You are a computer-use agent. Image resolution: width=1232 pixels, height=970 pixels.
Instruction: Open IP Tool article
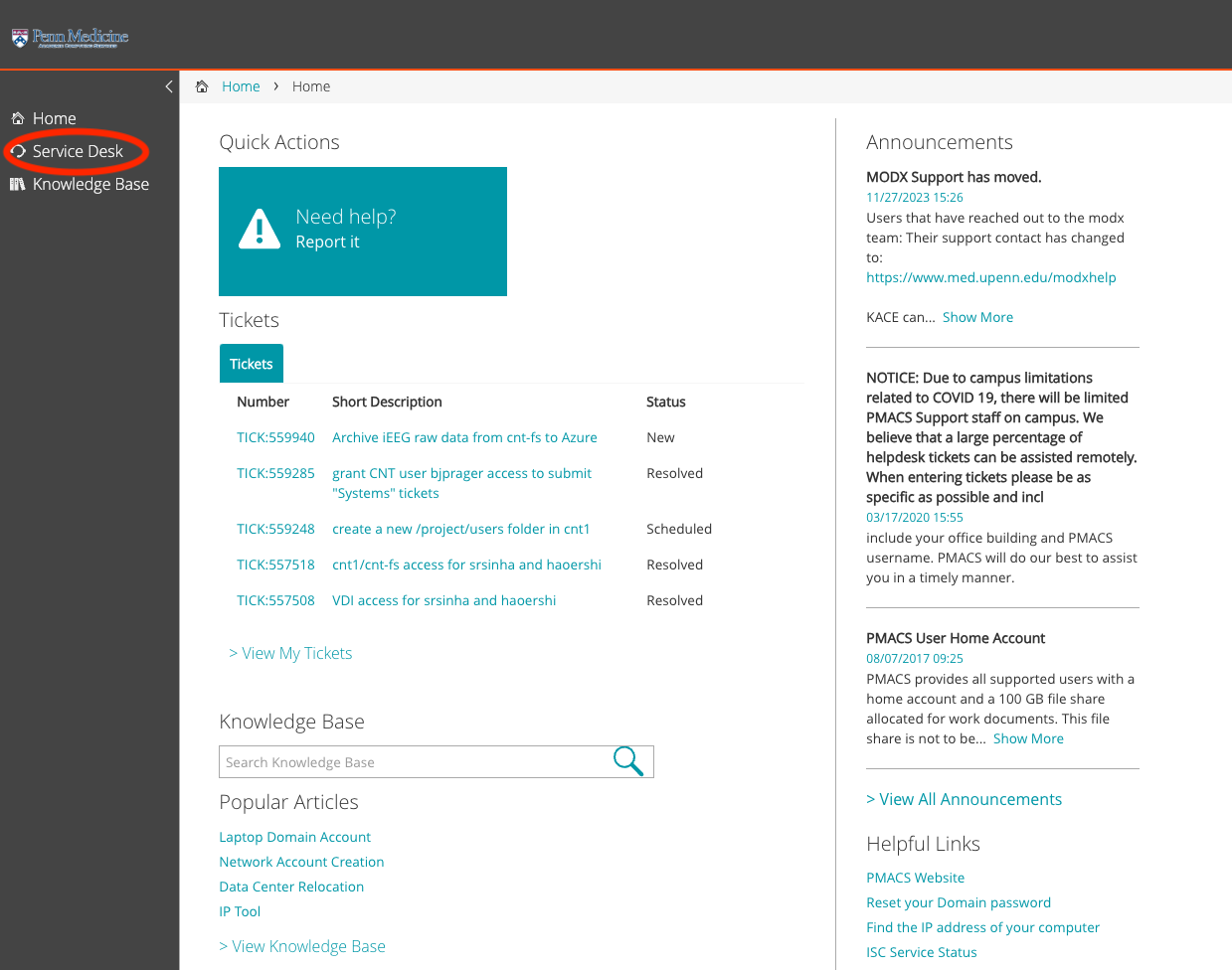(240, 911)
